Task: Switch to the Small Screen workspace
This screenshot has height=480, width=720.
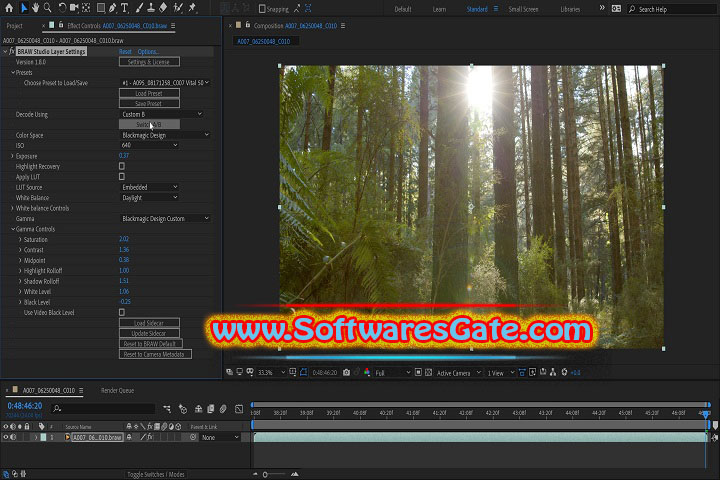Action: point(523,9)
